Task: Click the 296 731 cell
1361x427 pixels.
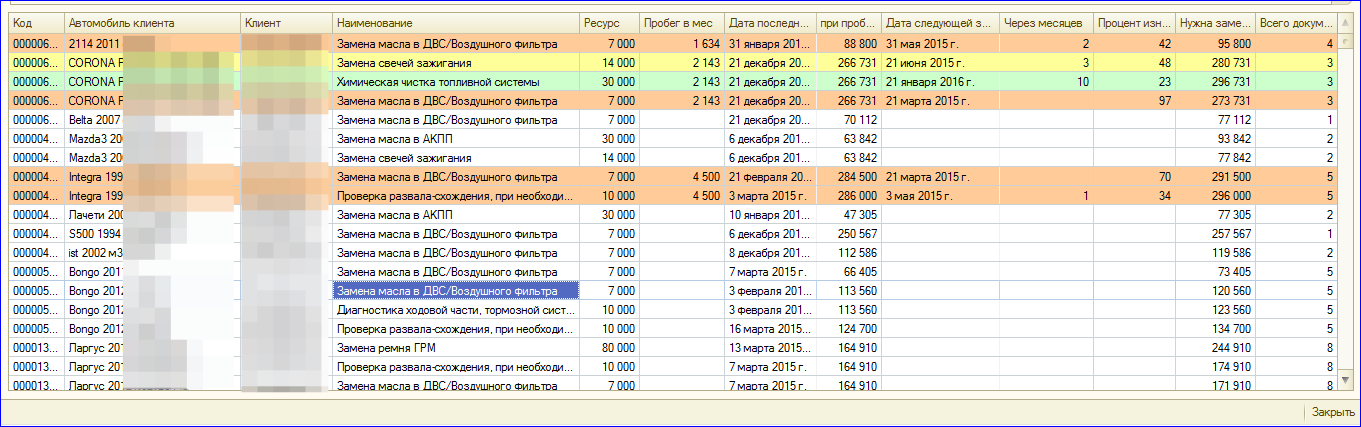Action: (1215, 82)
